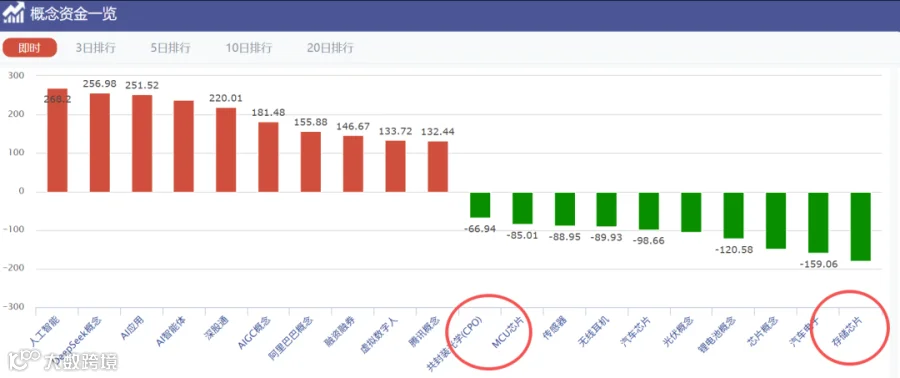Click the 腾讯概念 bar showing 132.44
Viewport: 900px width, 378px height.
pyautogui.click(x=438, y=166)
